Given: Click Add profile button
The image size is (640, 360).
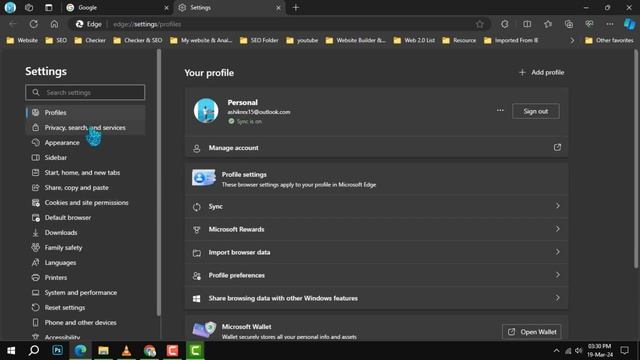Looking at the screenshot, I should (x=541, y=72).
